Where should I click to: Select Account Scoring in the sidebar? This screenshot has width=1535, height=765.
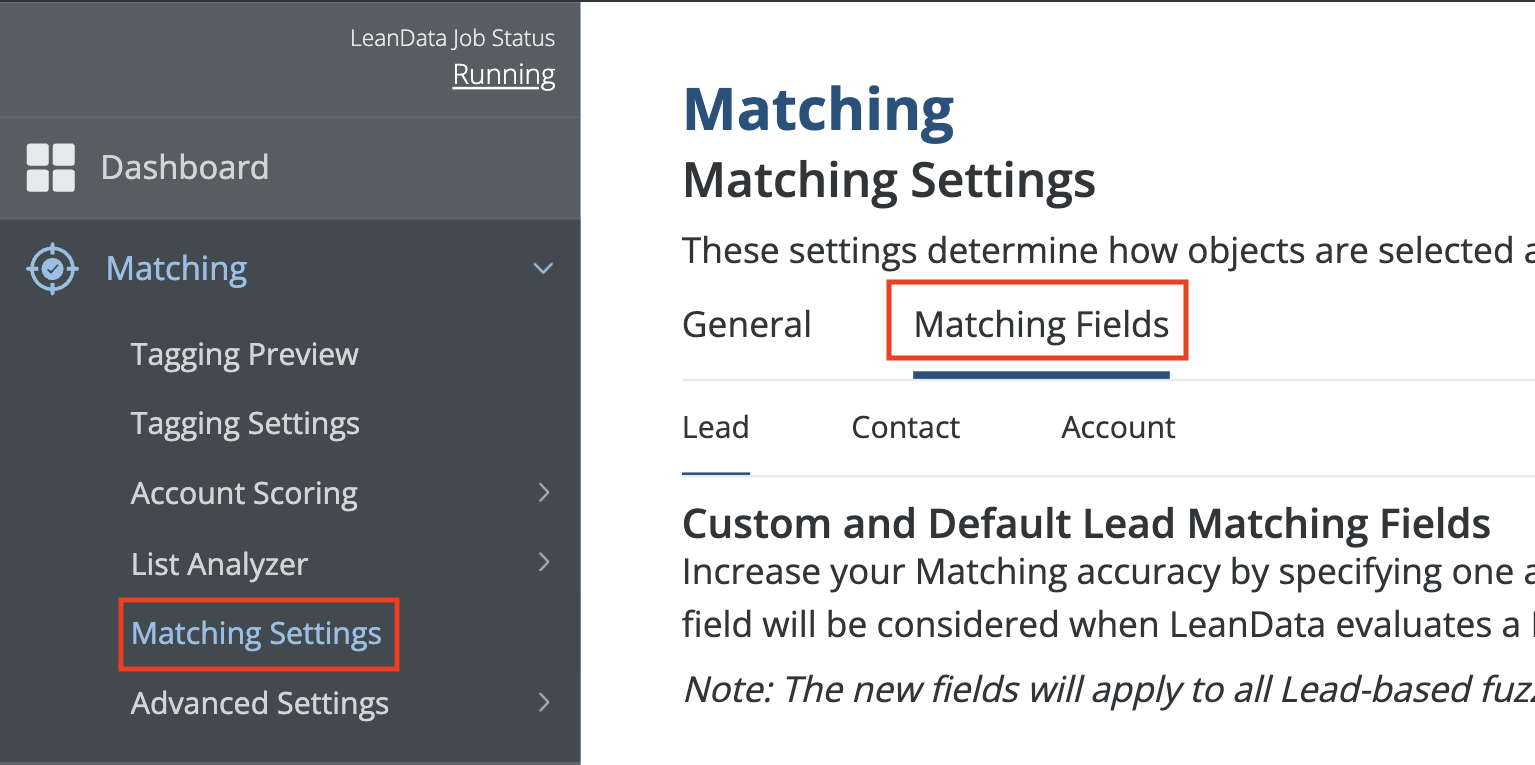pos(244,493)
